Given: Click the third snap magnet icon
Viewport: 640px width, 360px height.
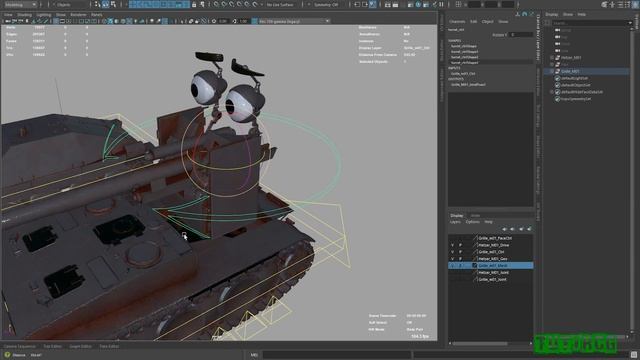Looking at the screenshot, I should (x=231, y=4).
